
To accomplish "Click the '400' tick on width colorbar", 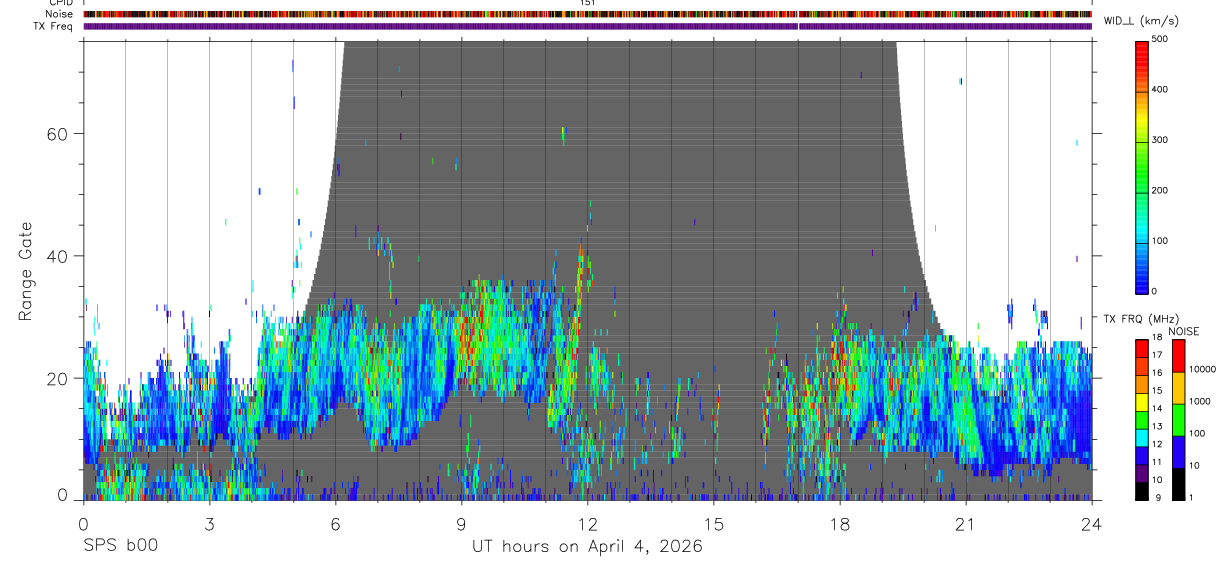I will click(x=1160, y=90).
